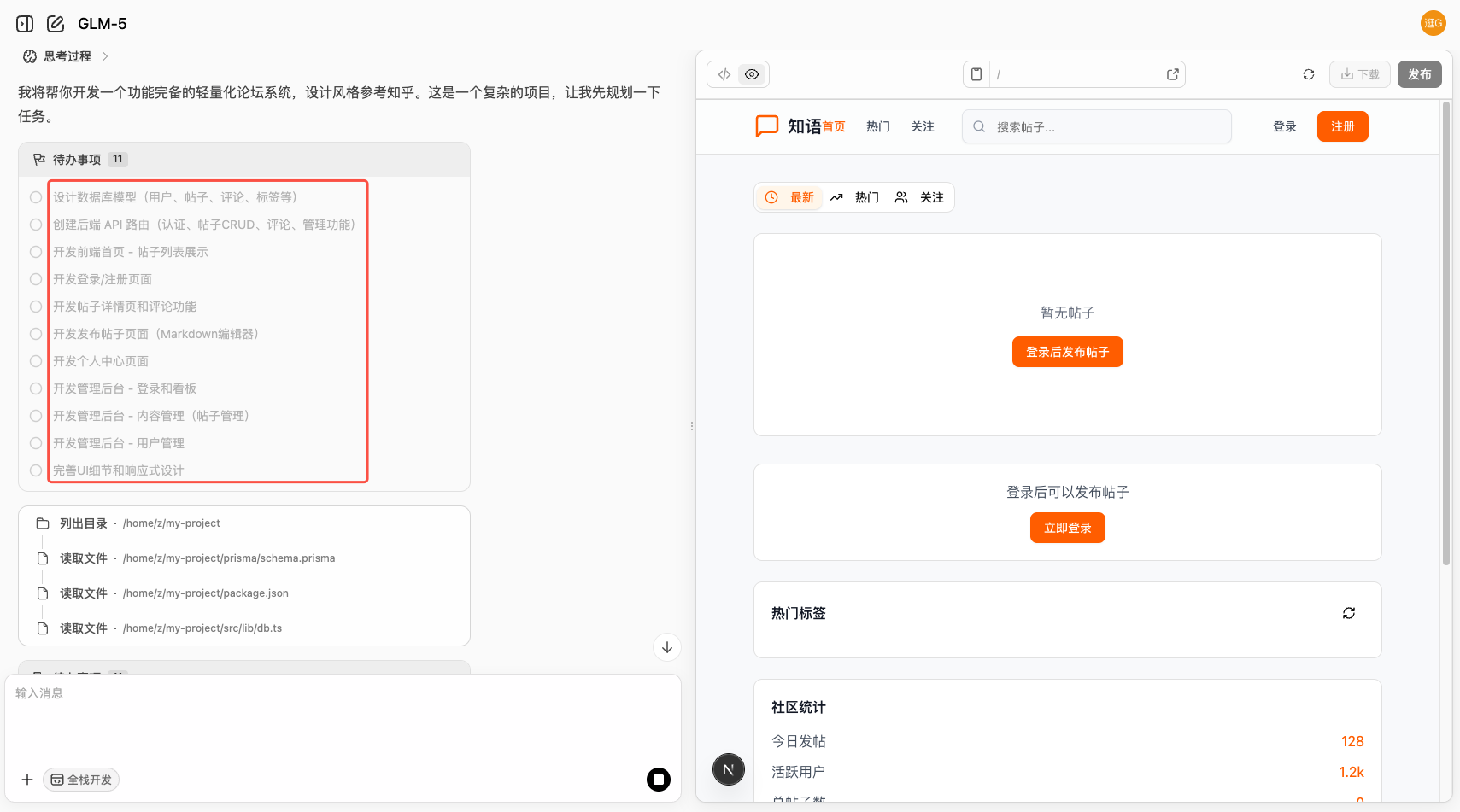Switch preview to mobile device view

(976, 74)
